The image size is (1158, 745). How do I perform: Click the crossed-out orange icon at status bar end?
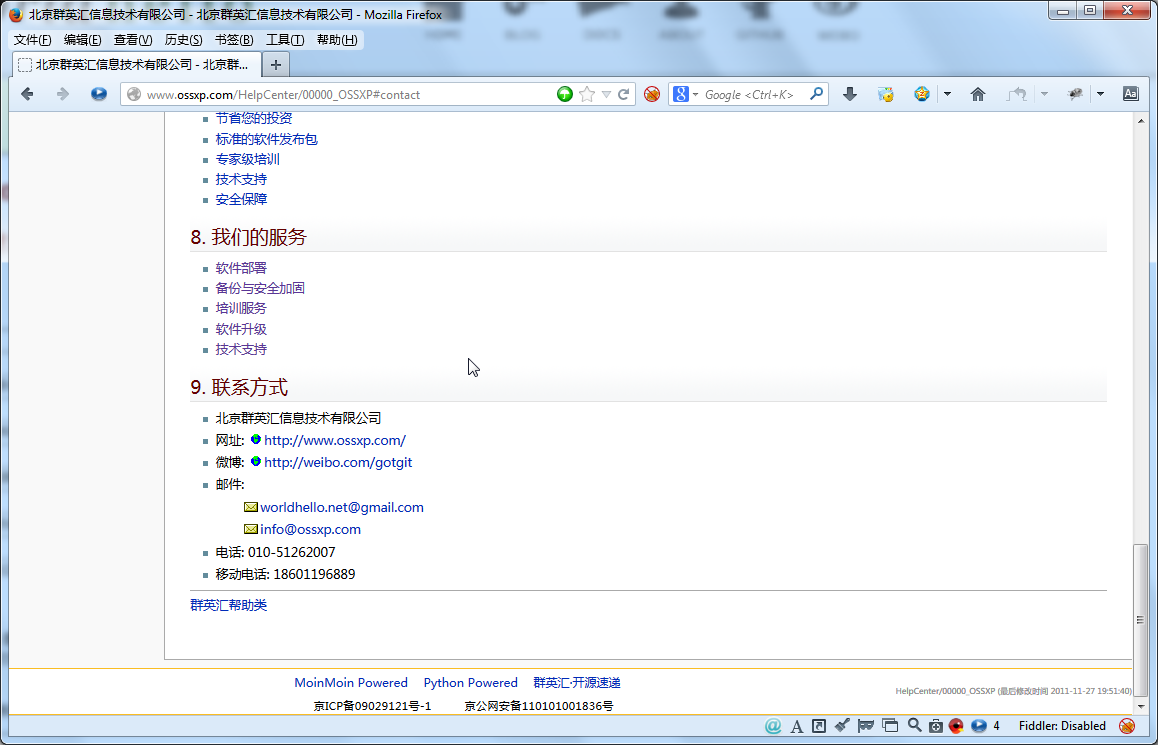(x=1127, y=726)
